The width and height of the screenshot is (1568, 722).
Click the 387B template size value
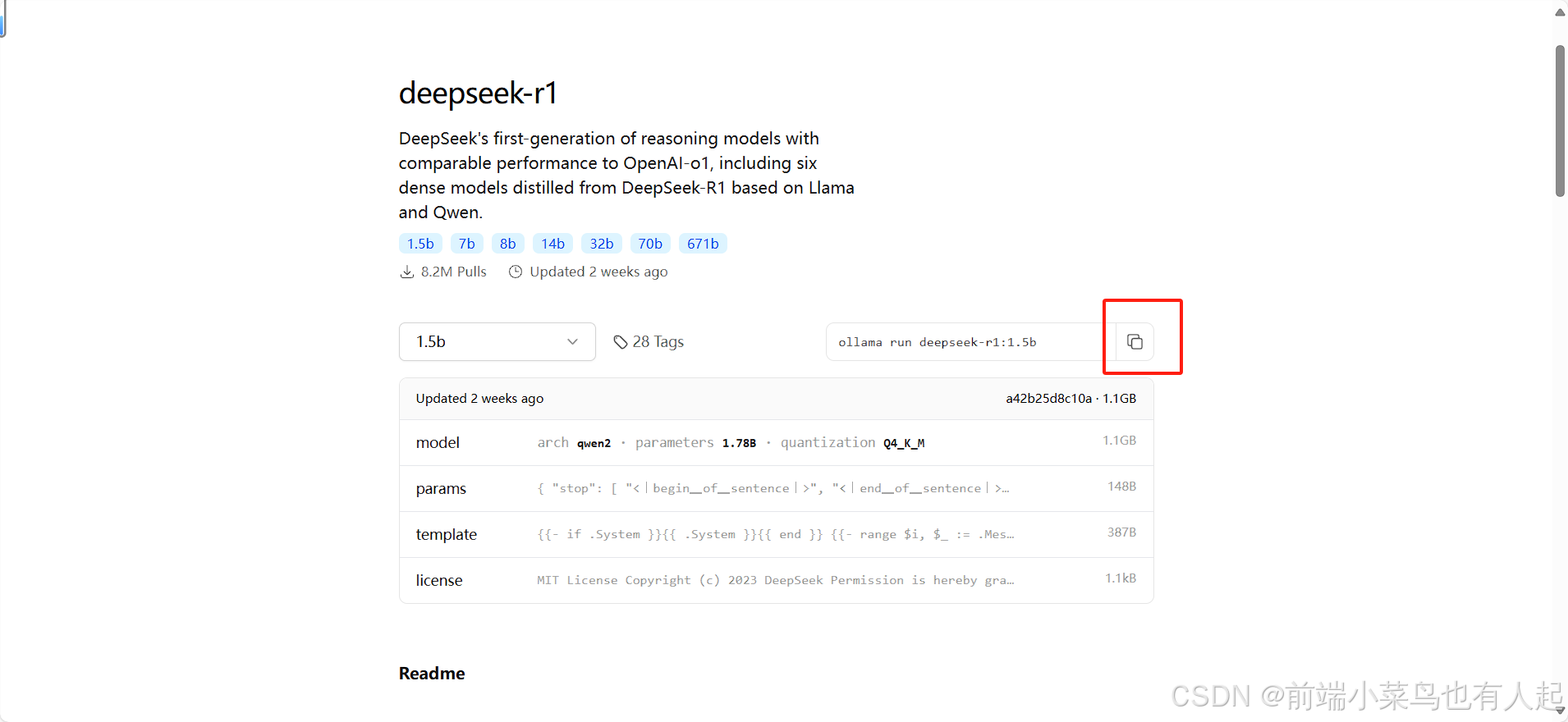click(x=1121, y=532)
